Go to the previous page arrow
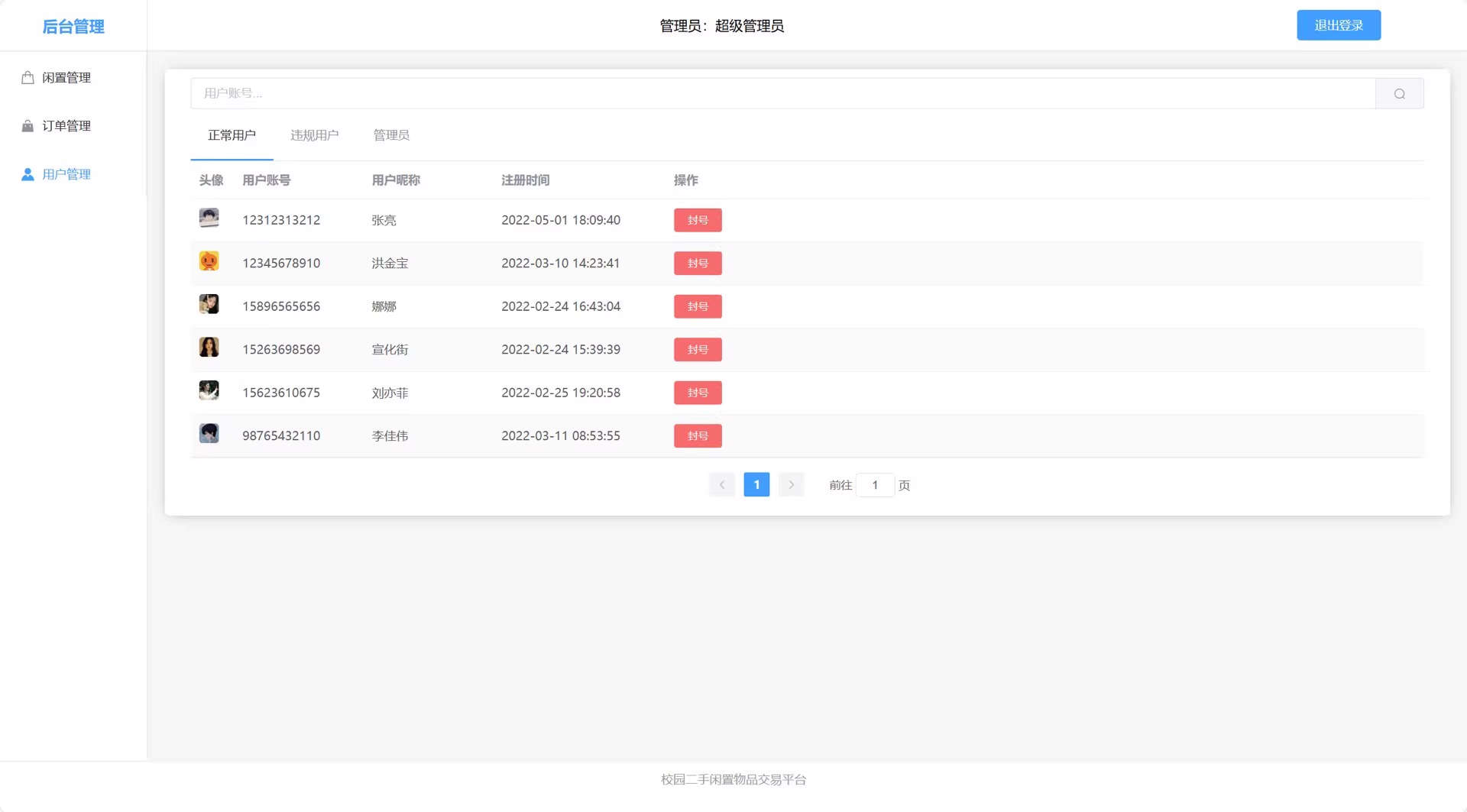 point(722,485)
